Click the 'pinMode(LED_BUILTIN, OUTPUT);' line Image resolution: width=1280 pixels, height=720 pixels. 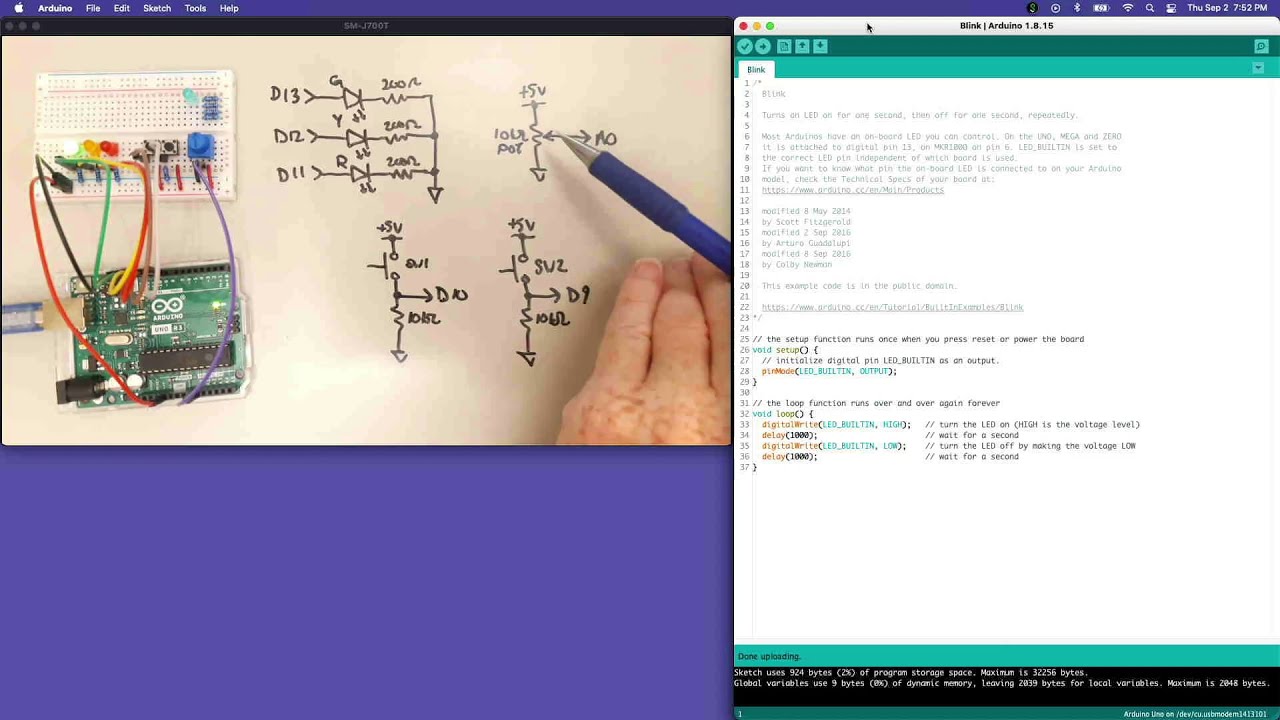829,371
